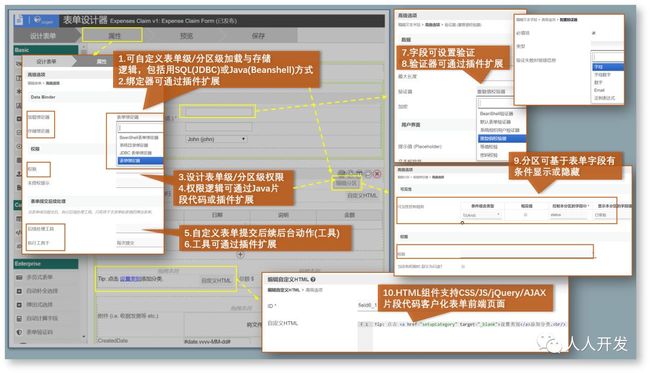
Task: Choose Email from the type list
Action: click(599, 90)
